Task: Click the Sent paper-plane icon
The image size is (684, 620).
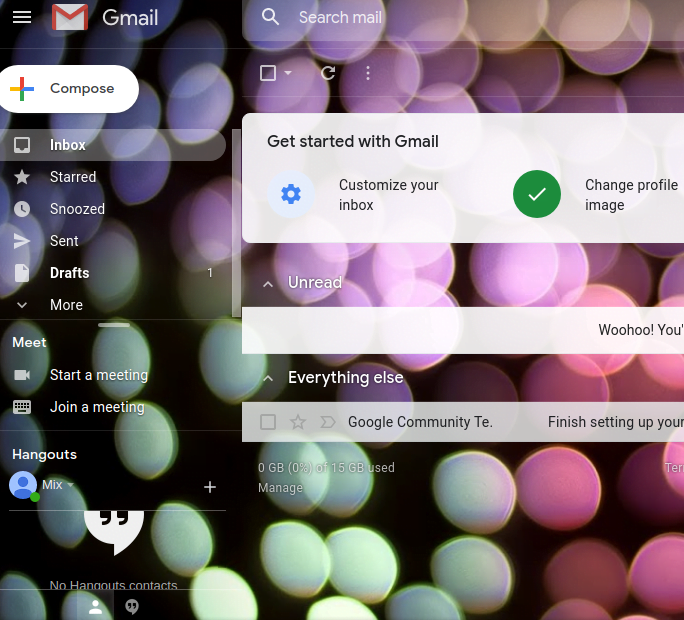Action: [x=22, y=241]
